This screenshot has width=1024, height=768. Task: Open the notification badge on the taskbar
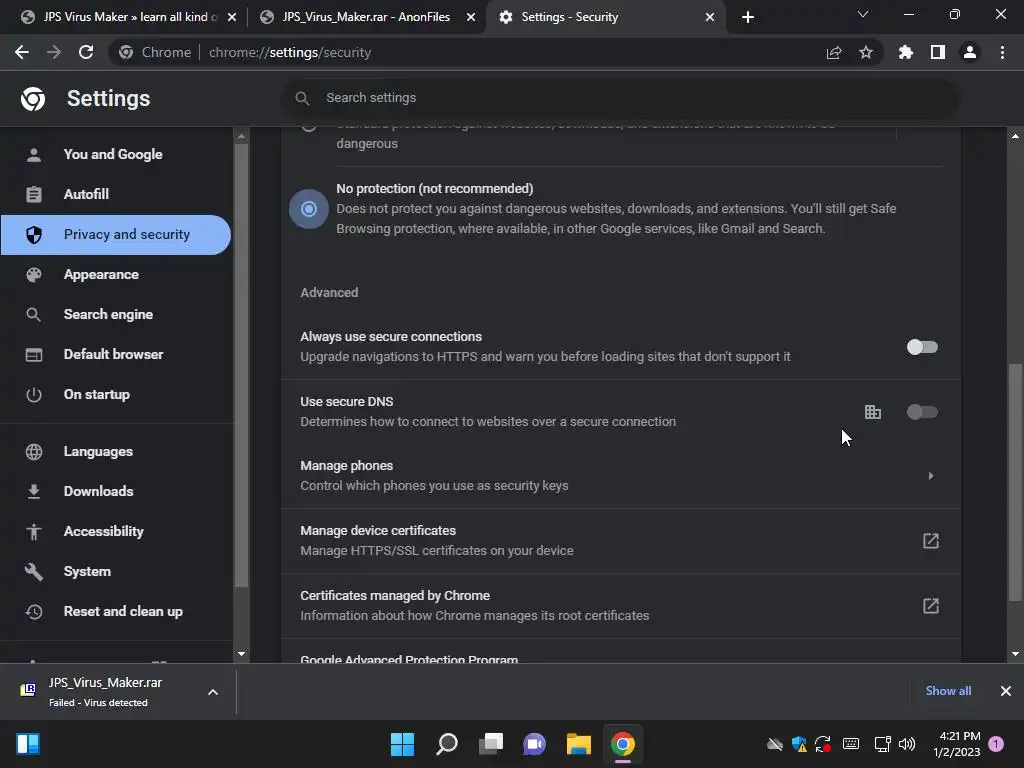point(996,744)
